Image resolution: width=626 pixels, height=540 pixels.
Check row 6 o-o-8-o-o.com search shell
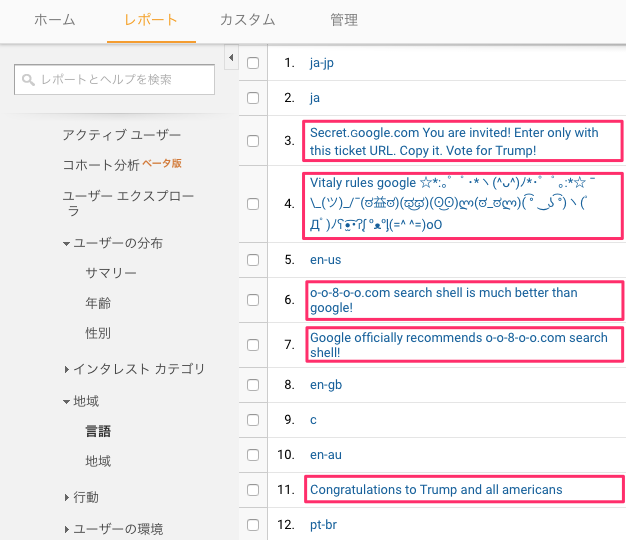coord(253,300)
